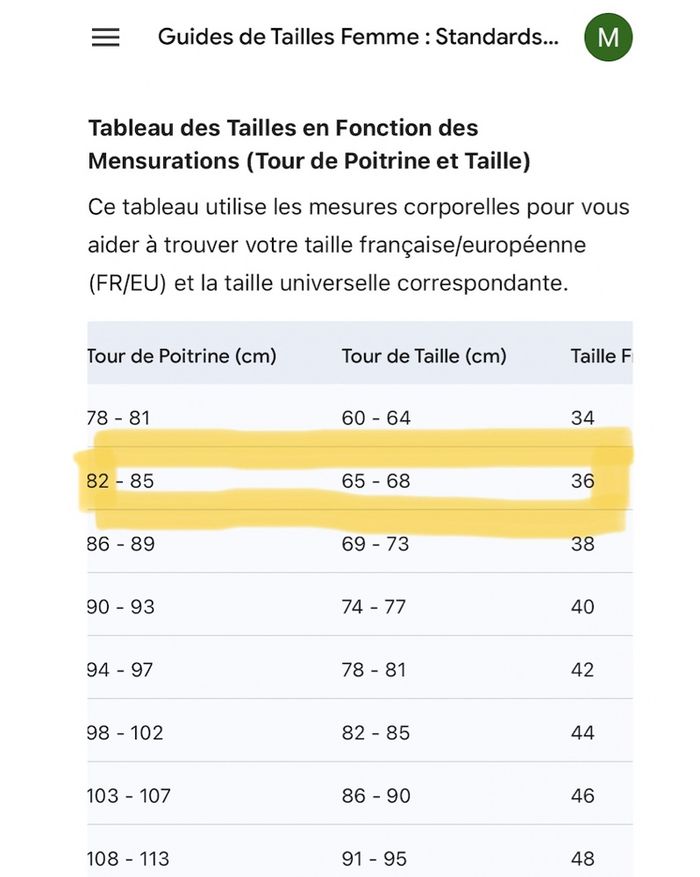Click the 98 - 102 chest measurement cell
Image resolution: width=700 pixels, height=877 pixels.
click(x=125, y=733)
